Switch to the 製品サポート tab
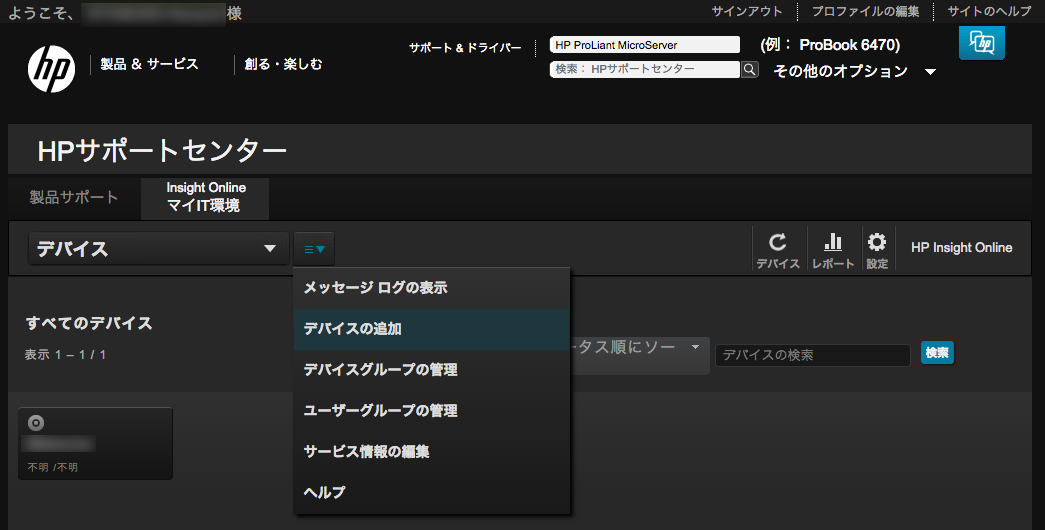 tap(73, 197)
